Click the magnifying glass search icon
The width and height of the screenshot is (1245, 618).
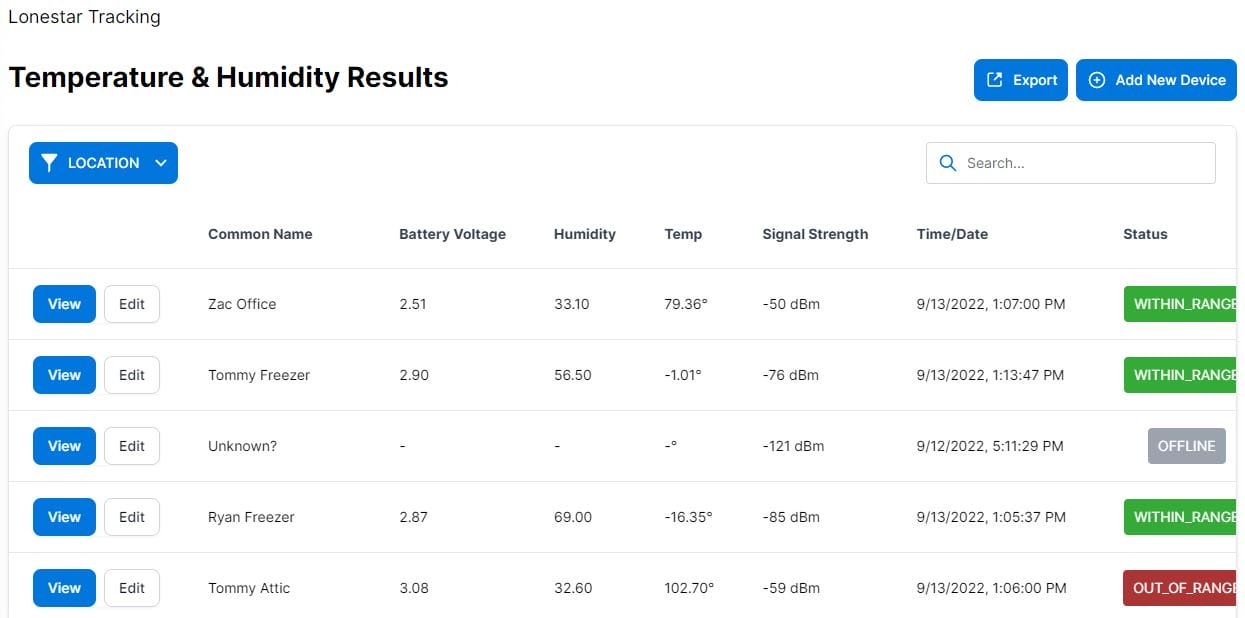(x=947, y=163)
